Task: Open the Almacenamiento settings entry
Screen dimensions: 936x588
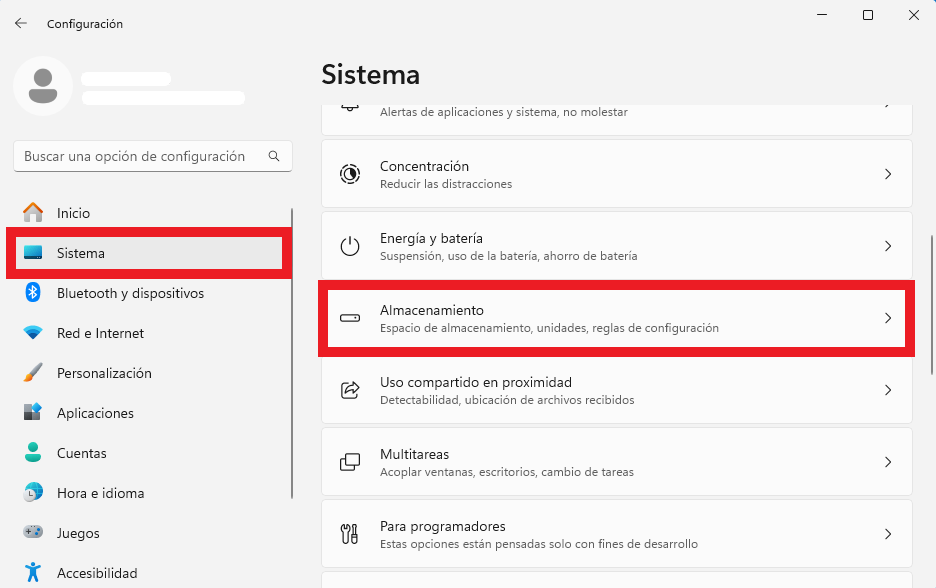Action: 617,318
